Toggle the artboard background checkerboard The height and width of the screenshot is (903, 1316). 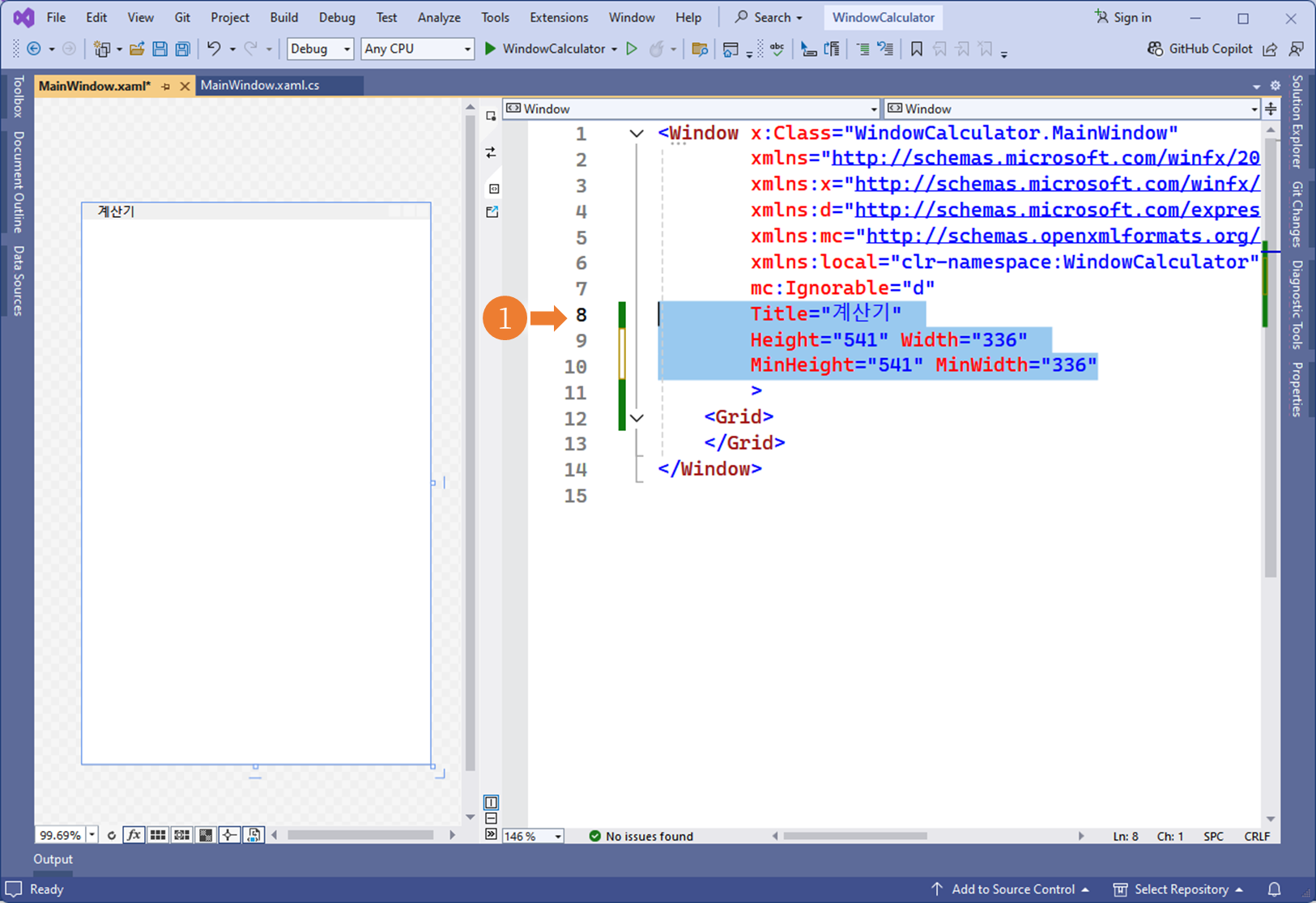[206, 835]
